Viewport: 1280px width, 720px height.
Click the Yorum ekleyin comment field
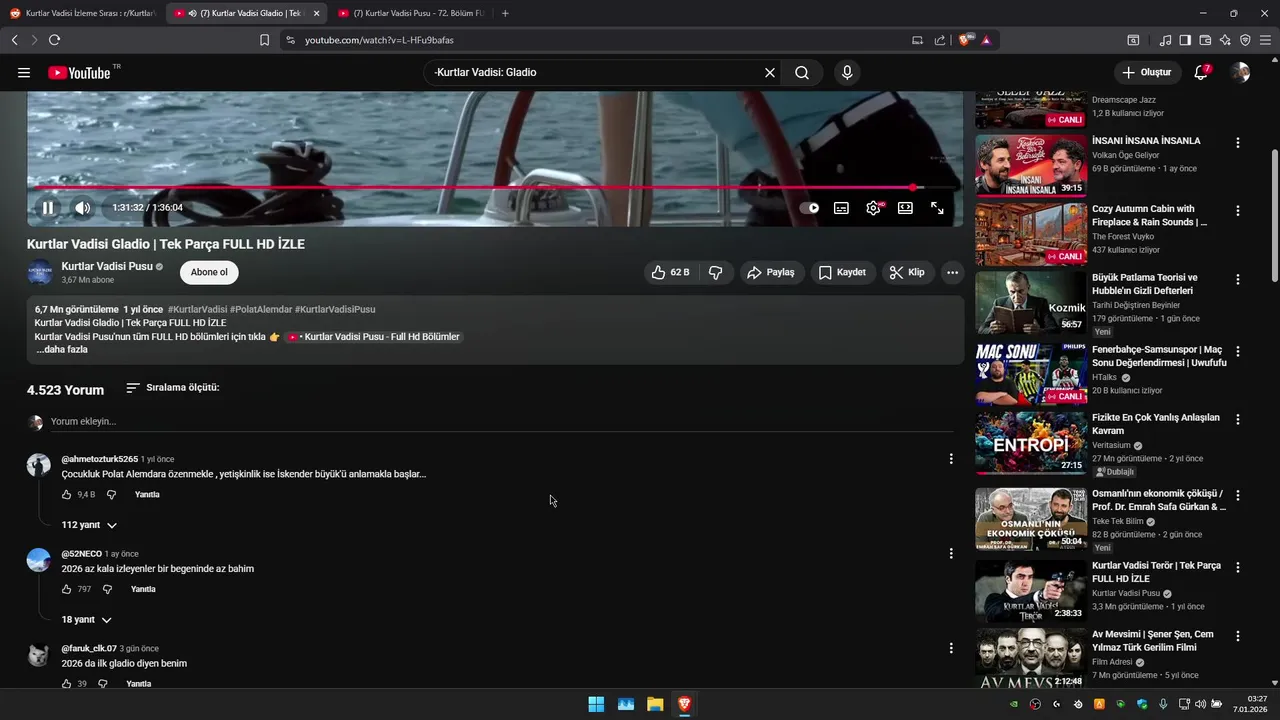500,422
